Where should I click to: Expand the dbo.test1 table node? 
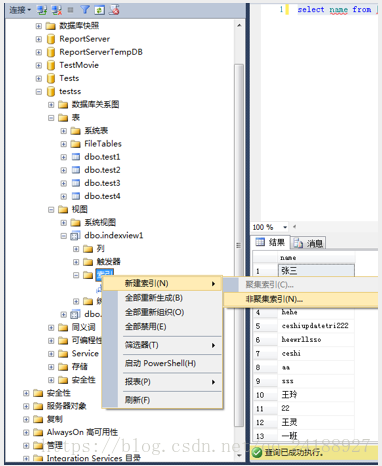[x=64, y=157]
